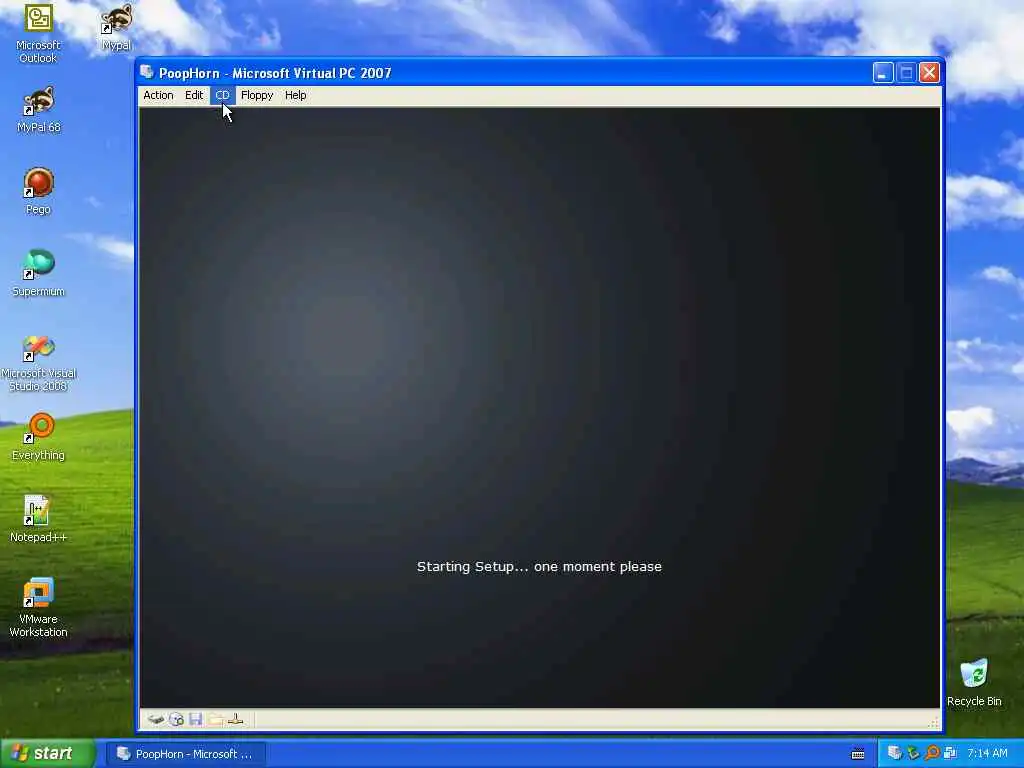The height and width of the screenshot is (768, 1024).
Task: Click the orange Everything search tray icon
Action: pos(932,754)
